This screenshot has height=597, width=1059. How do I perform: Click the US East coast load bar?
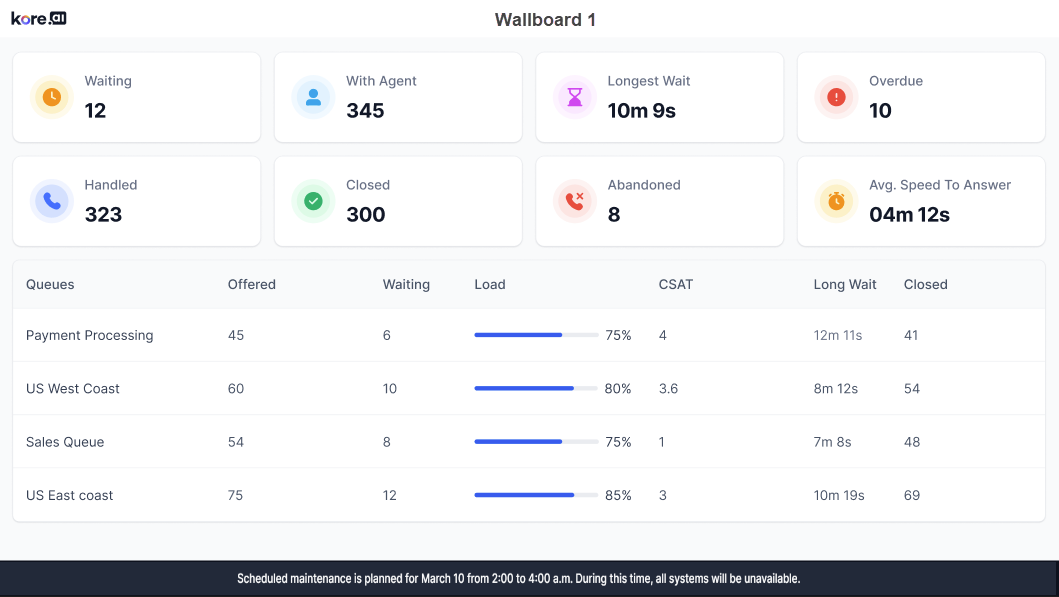pos(536,495)
